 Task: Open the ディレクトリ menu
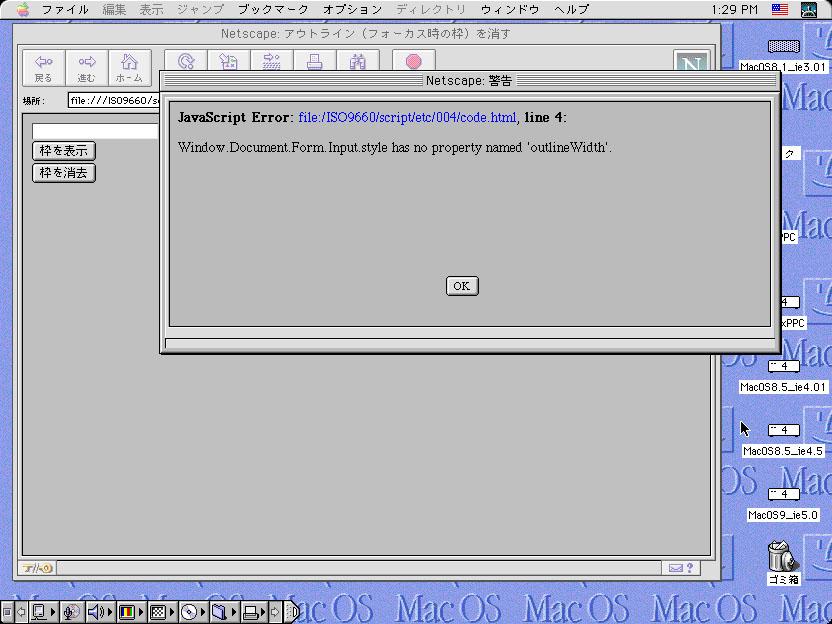(x=431, y=10)
